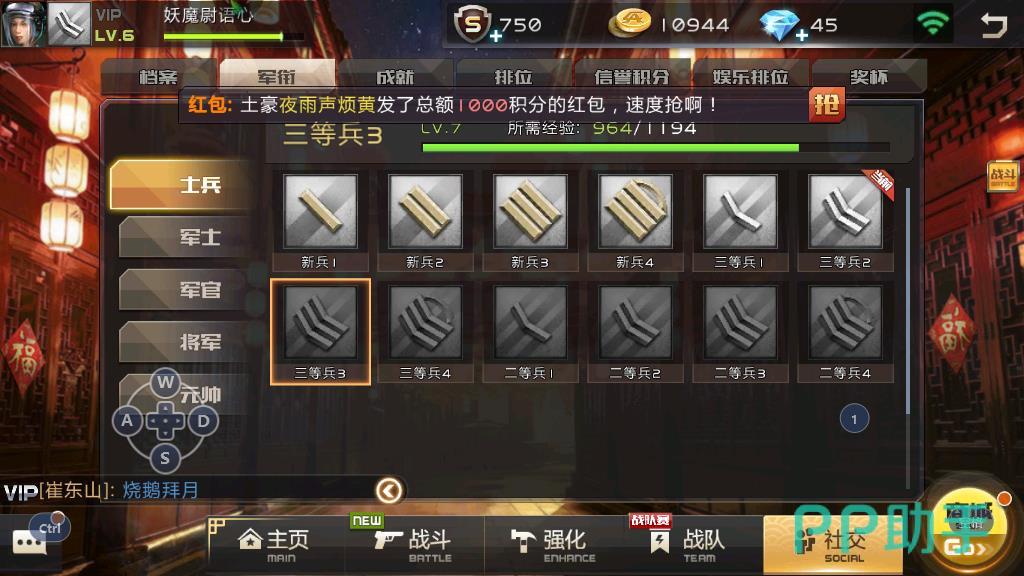Click the rank list vertical scrollbar
1024x576 pixels.
(908, 300)
